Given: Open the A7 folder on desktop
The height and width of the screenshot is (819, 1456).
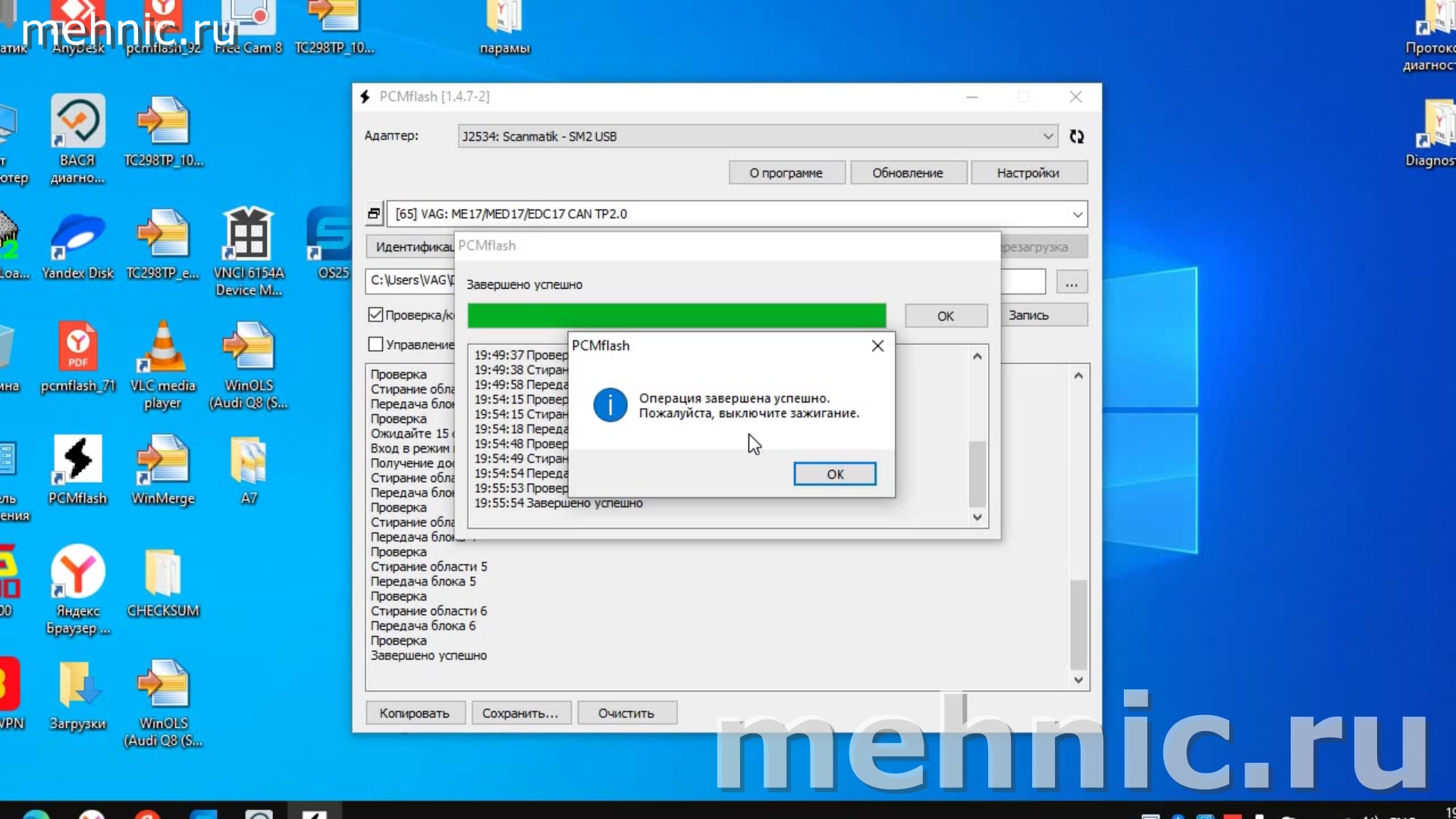Looking at the screenshot, I should (249, 470).
